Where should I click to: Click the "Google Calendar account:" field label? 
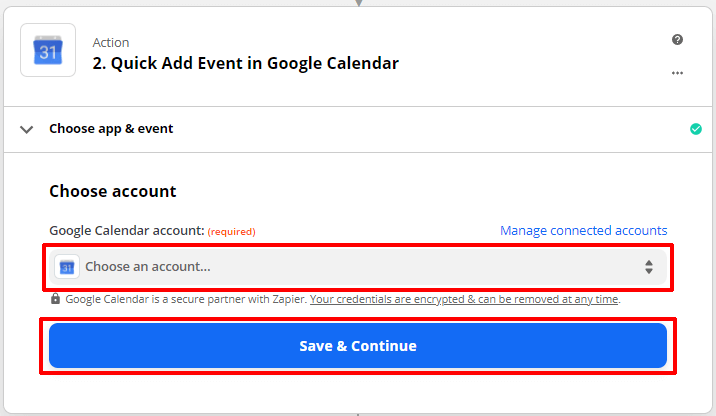click(126, 231)
